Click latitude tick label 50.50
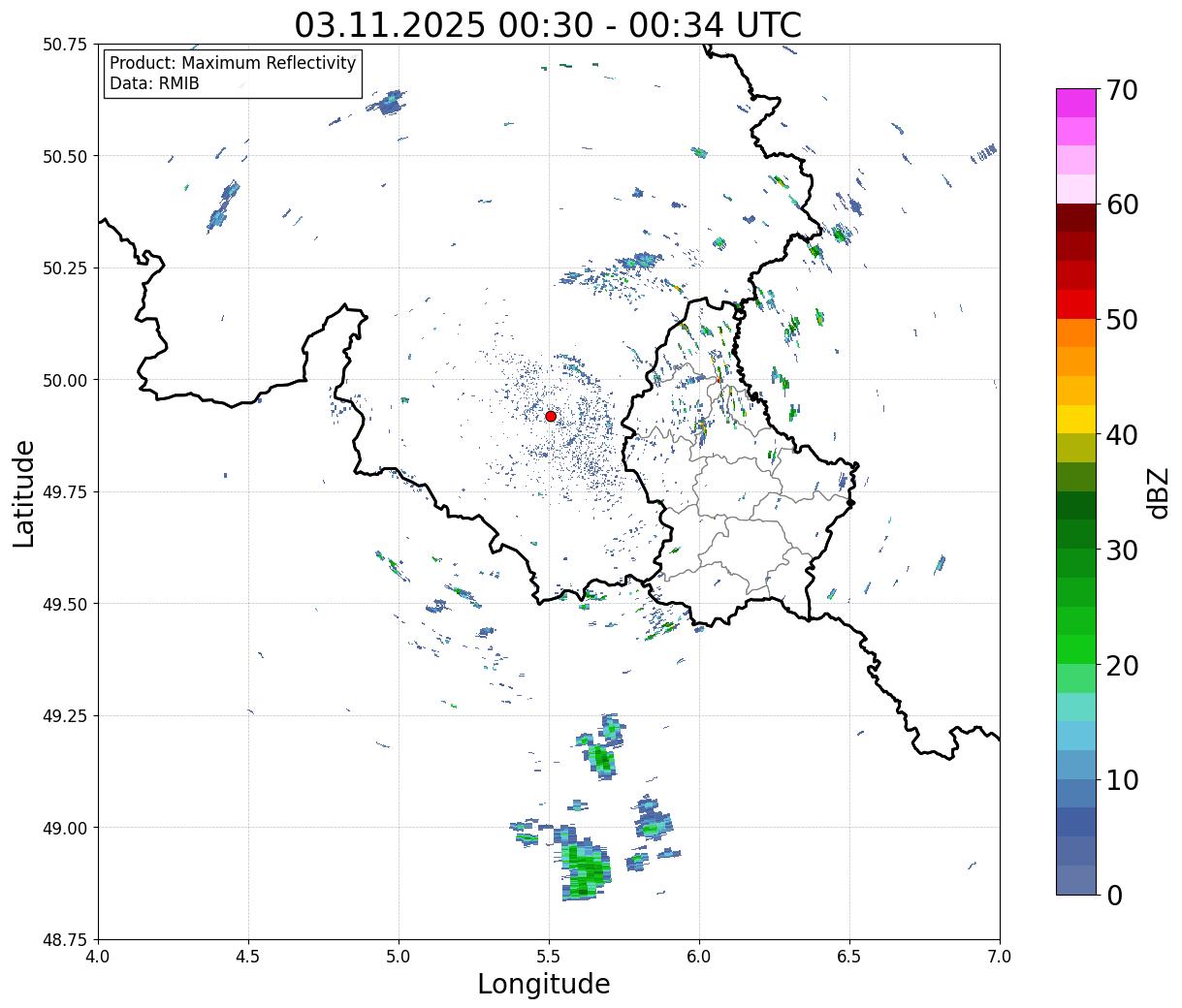The height and width of the screenshot is (1008, 1182). [65, 156]
